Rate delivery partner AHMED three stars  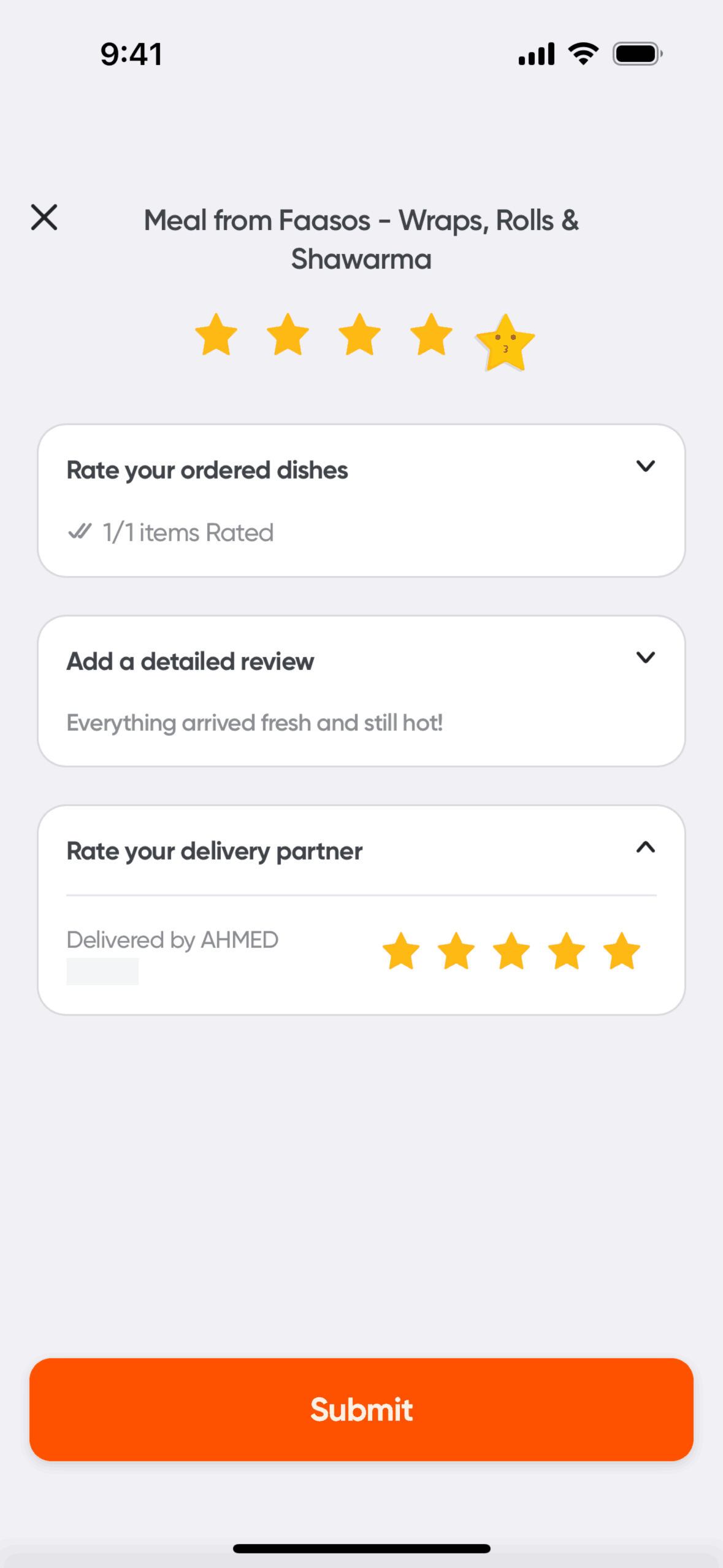click(x=511, y=951)
